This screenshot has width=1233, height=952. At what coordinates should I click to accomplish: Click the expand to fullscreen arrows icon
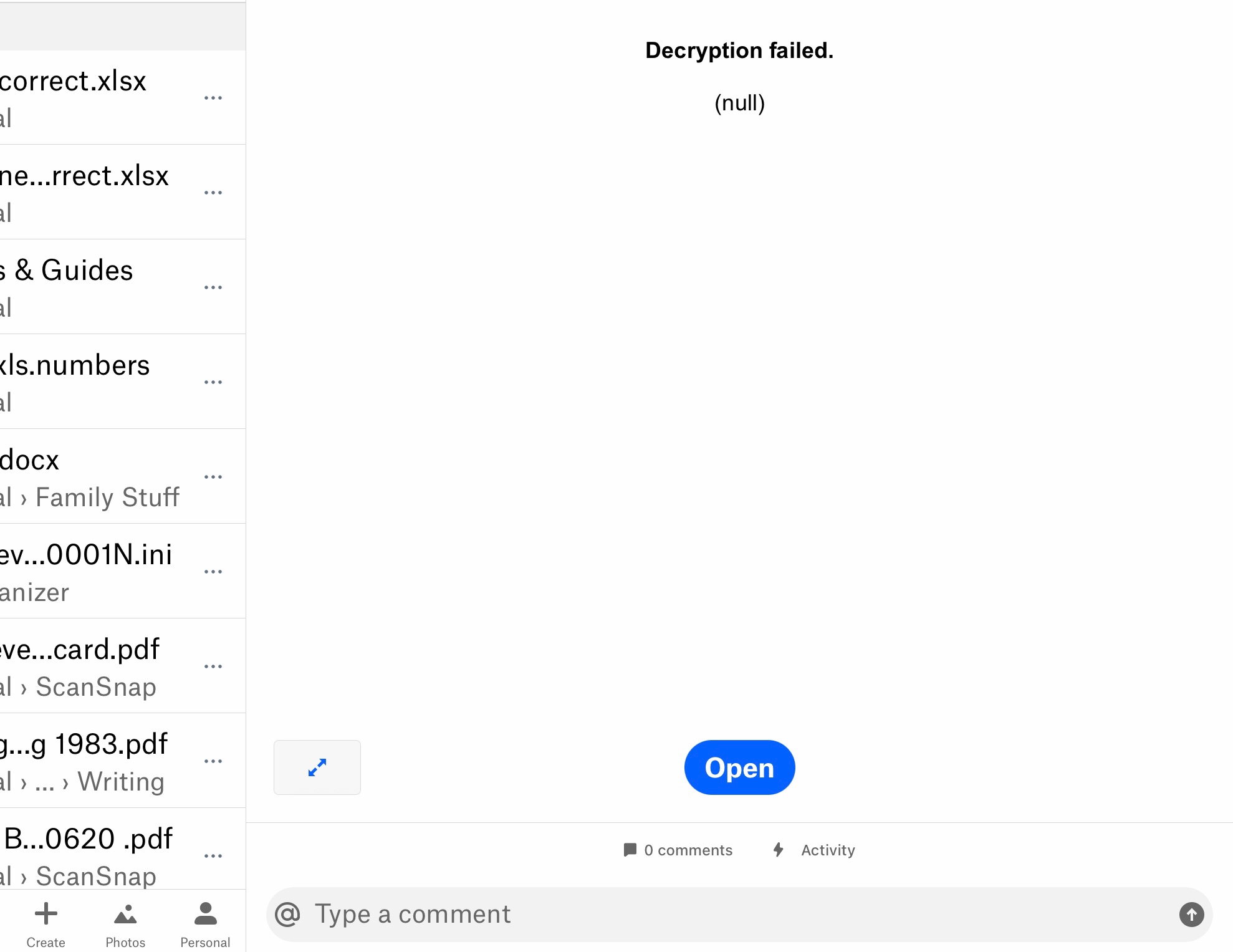click(x=317, y=767)
